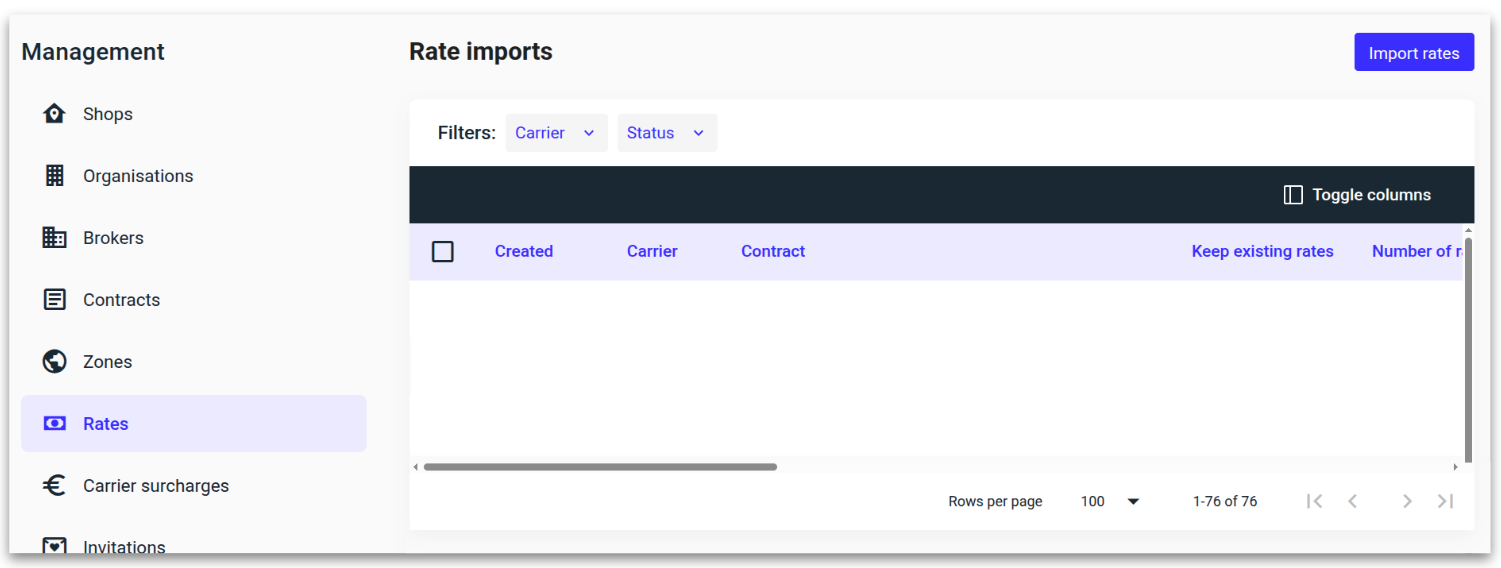The height and width of the screenshot is (568, 1501).
Task: Click the horizontal table scrollbar
Action: (x=600, y=467)
